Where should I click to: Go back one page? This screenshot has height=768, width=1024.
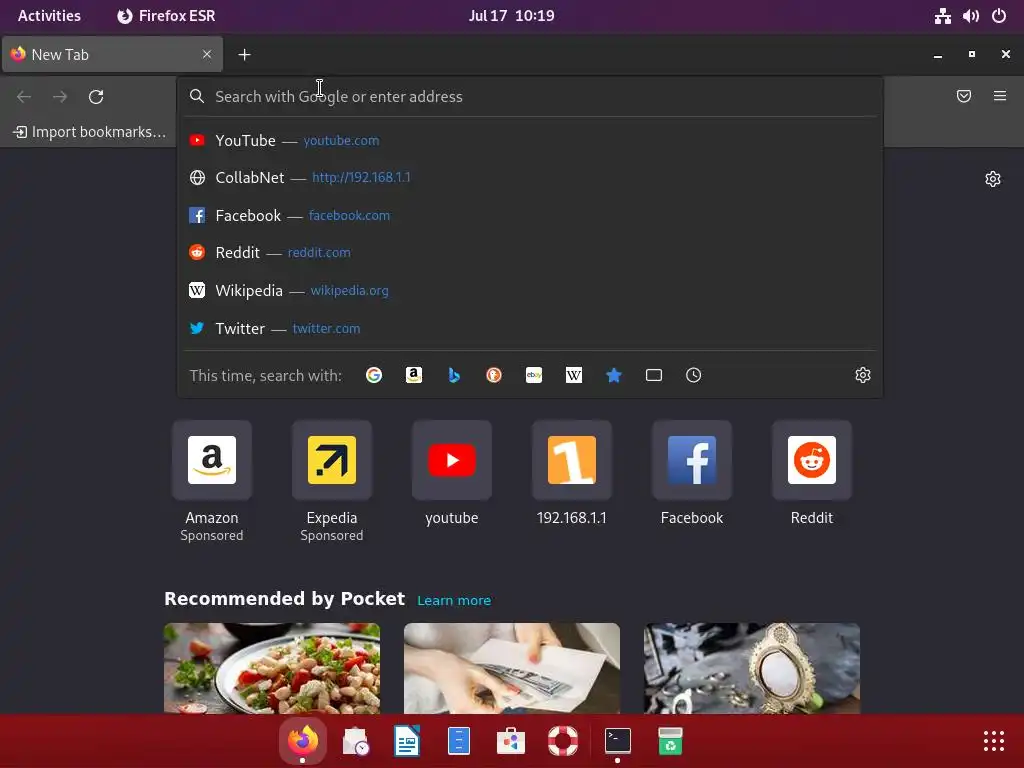(24, 97)
